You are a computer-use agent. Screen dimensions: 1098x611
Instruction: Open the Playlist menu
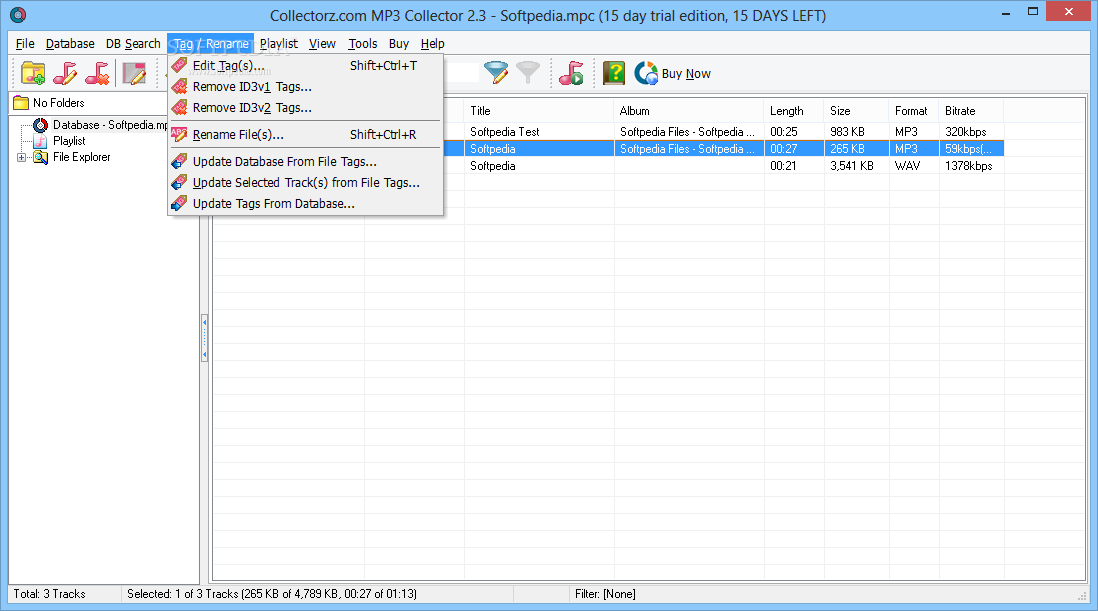pyautogui.click(x=279, y=43)
